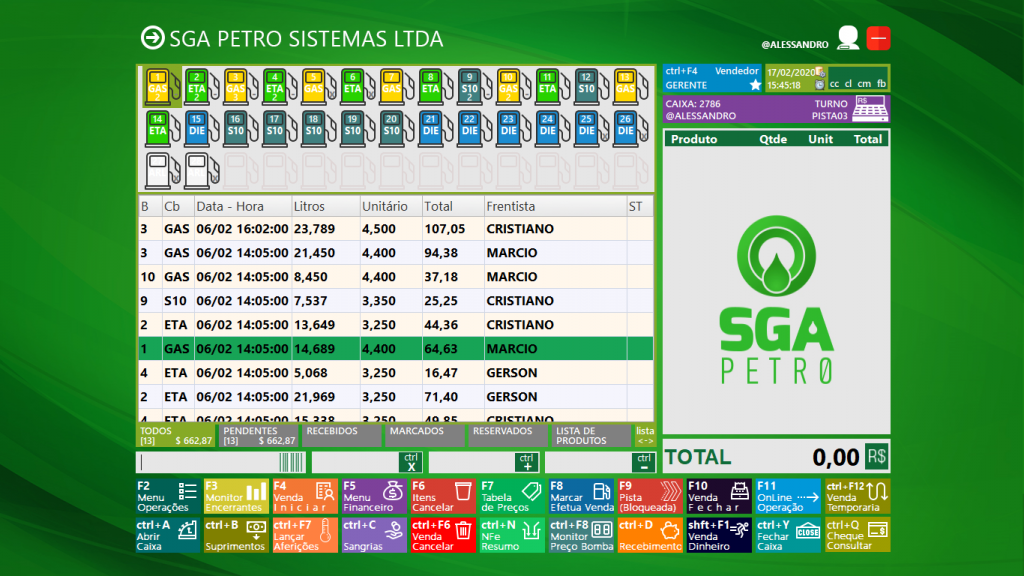Image resolution: width=1024 pixels, height=576 pixels.
Task: Select fuel pump 8 ETA
Action: click(434, 87)
